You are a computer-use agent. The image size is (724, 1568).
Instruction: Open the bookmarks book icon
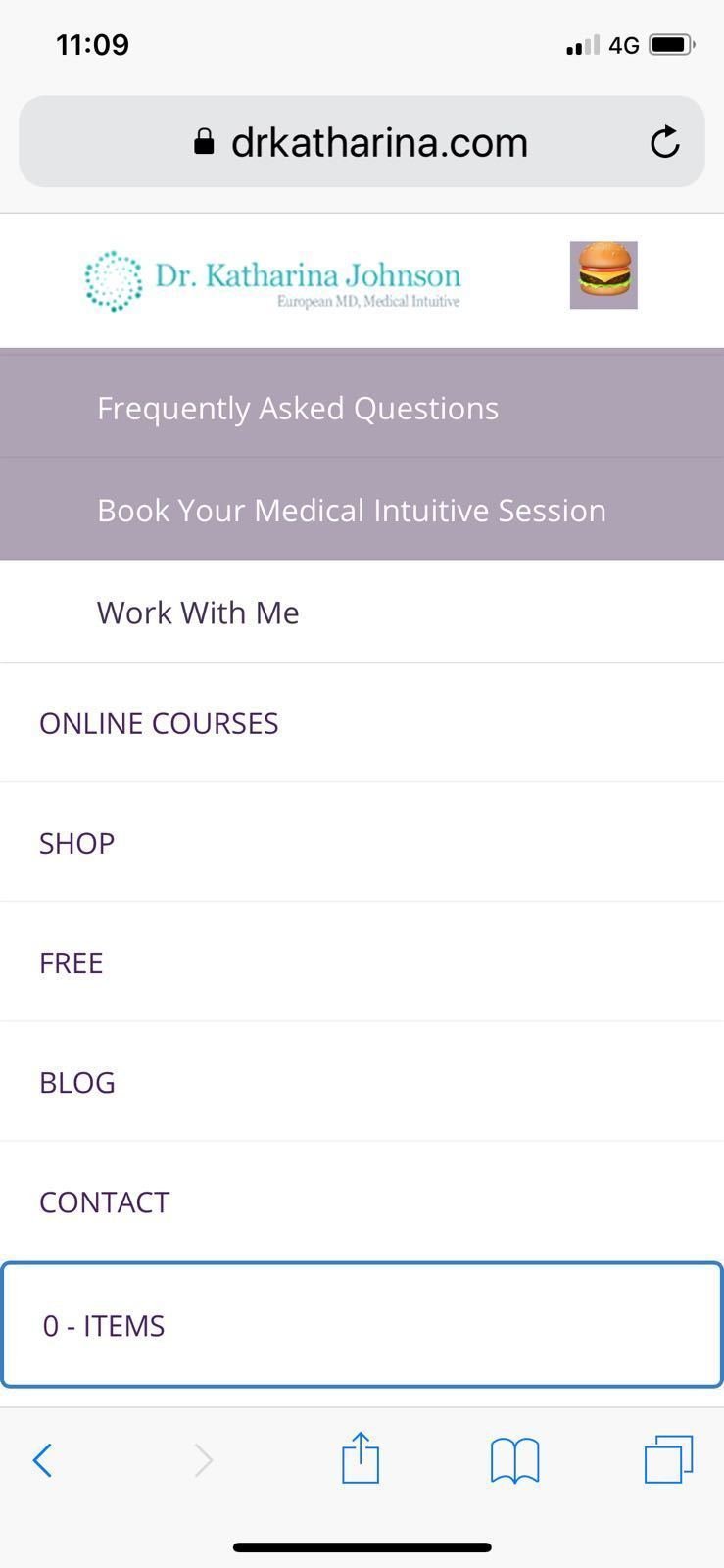pyautogui.click(x=514, y=1461)
